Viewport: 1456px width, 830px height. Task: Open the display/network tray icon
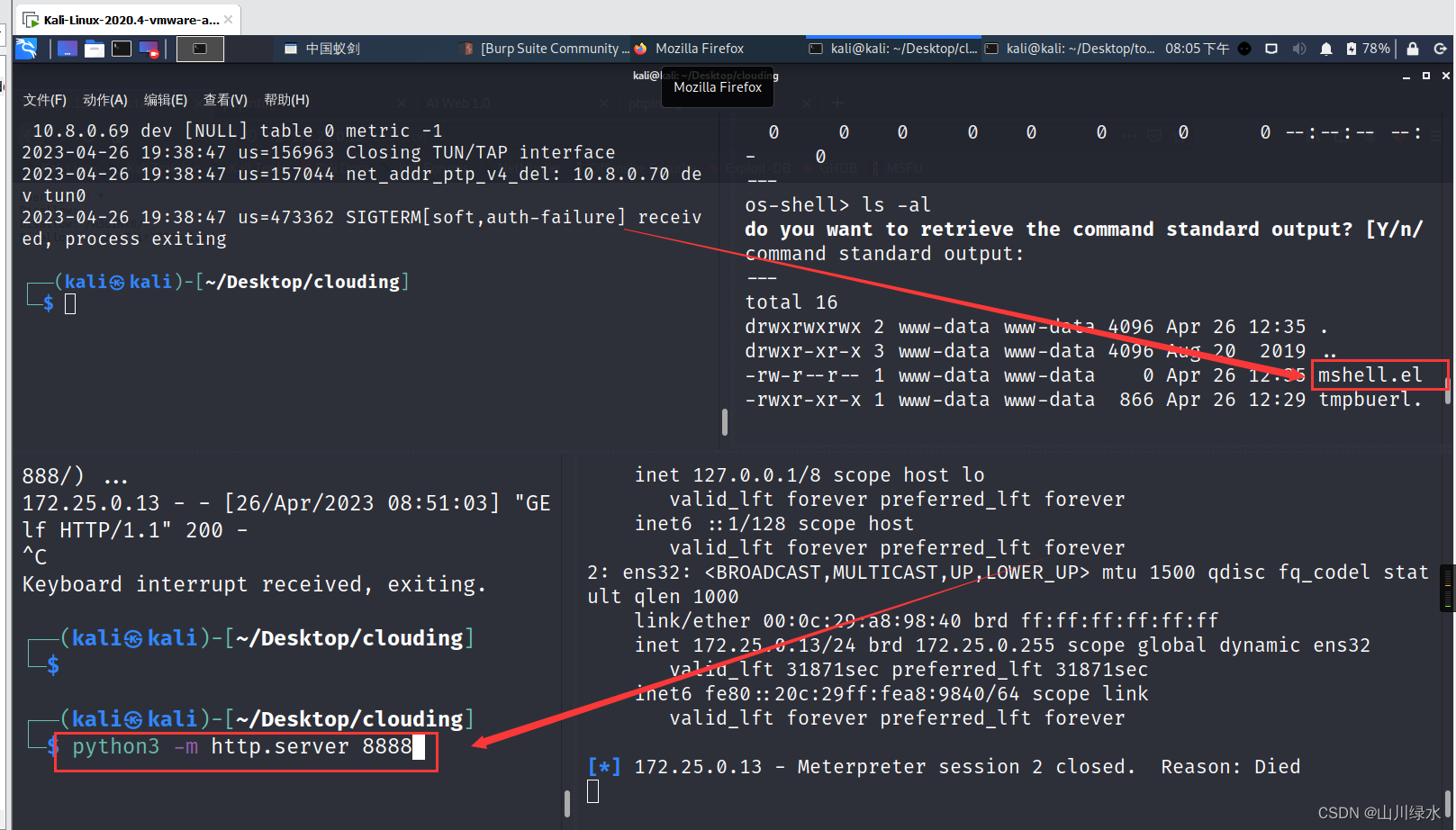1271,49
